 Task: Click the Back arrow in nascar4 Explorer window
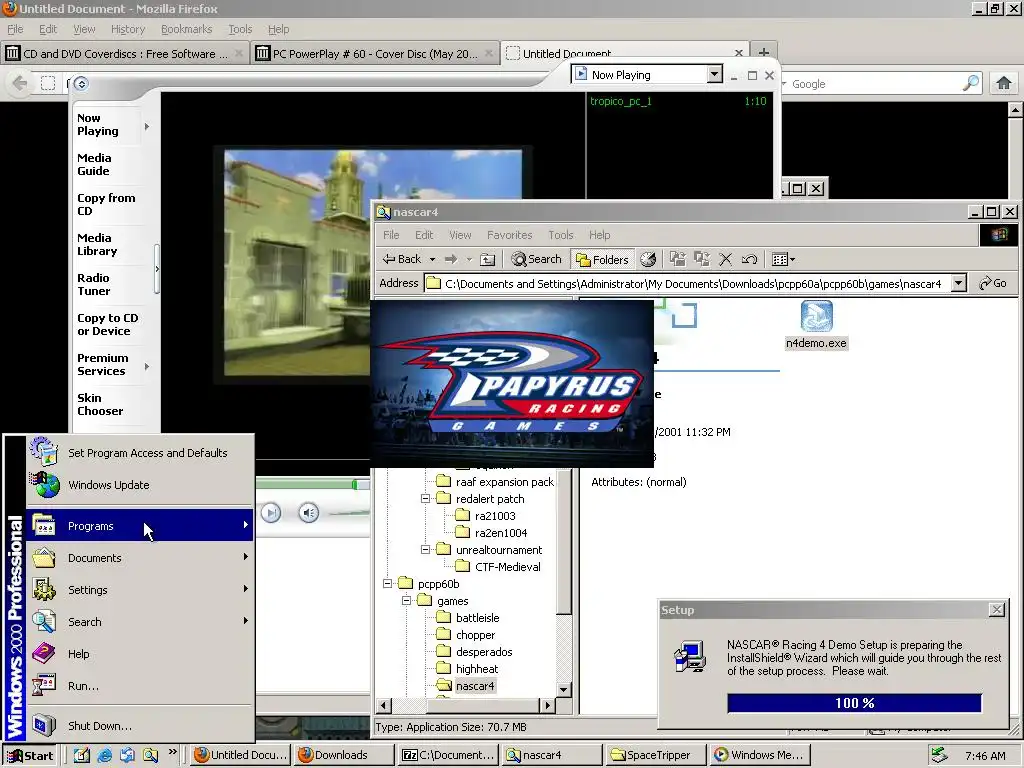click(x=402, y=259)
